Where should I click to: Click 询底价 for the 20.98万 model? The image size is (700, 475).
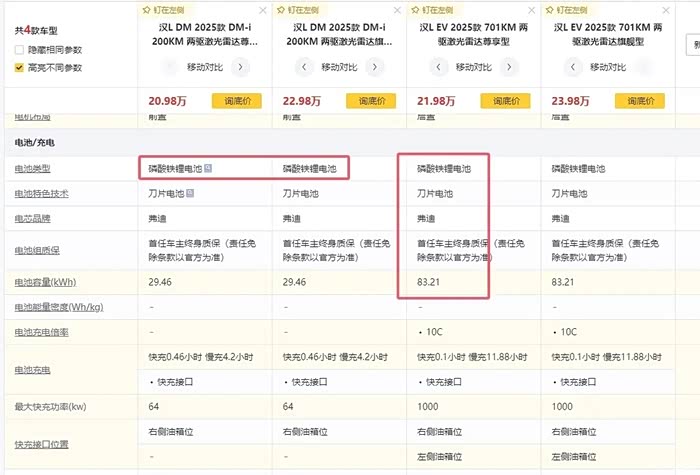(x=237, y=101)
